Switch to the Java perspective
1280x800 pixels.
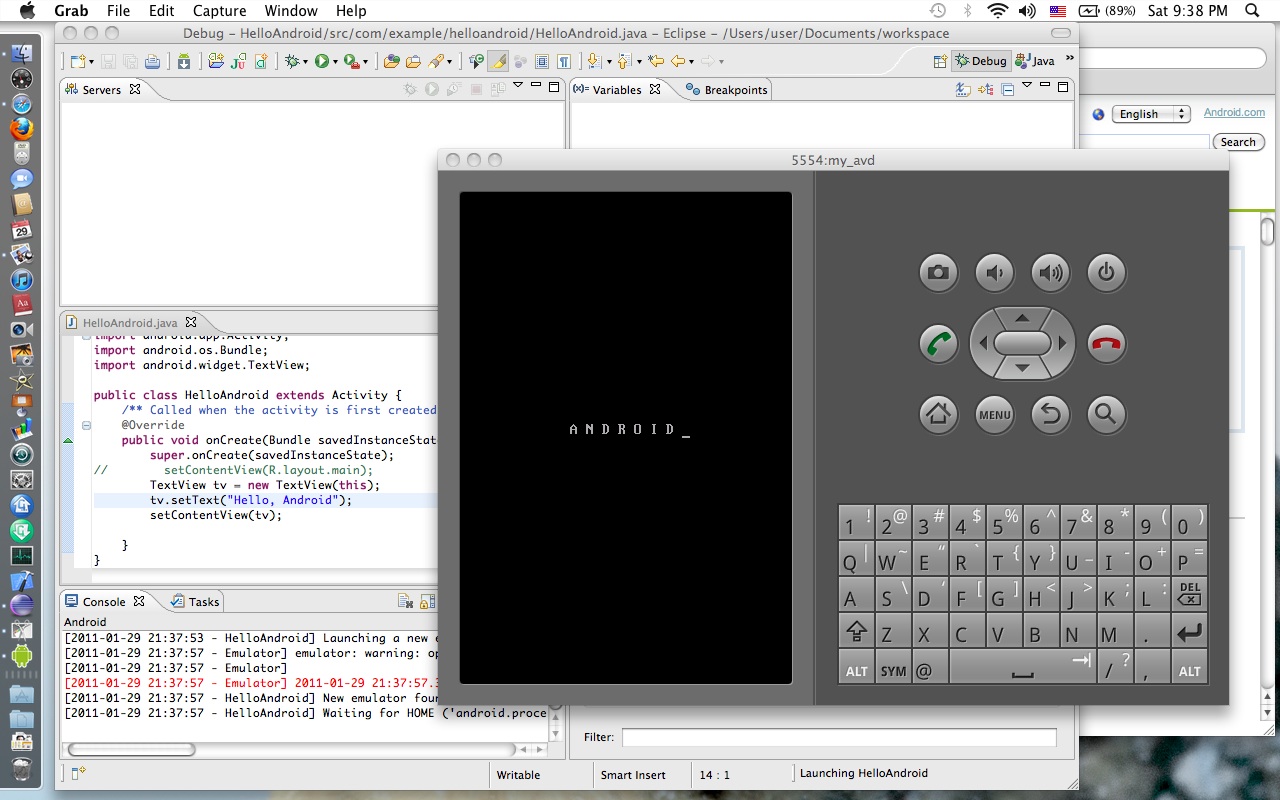click(1035, 61)
